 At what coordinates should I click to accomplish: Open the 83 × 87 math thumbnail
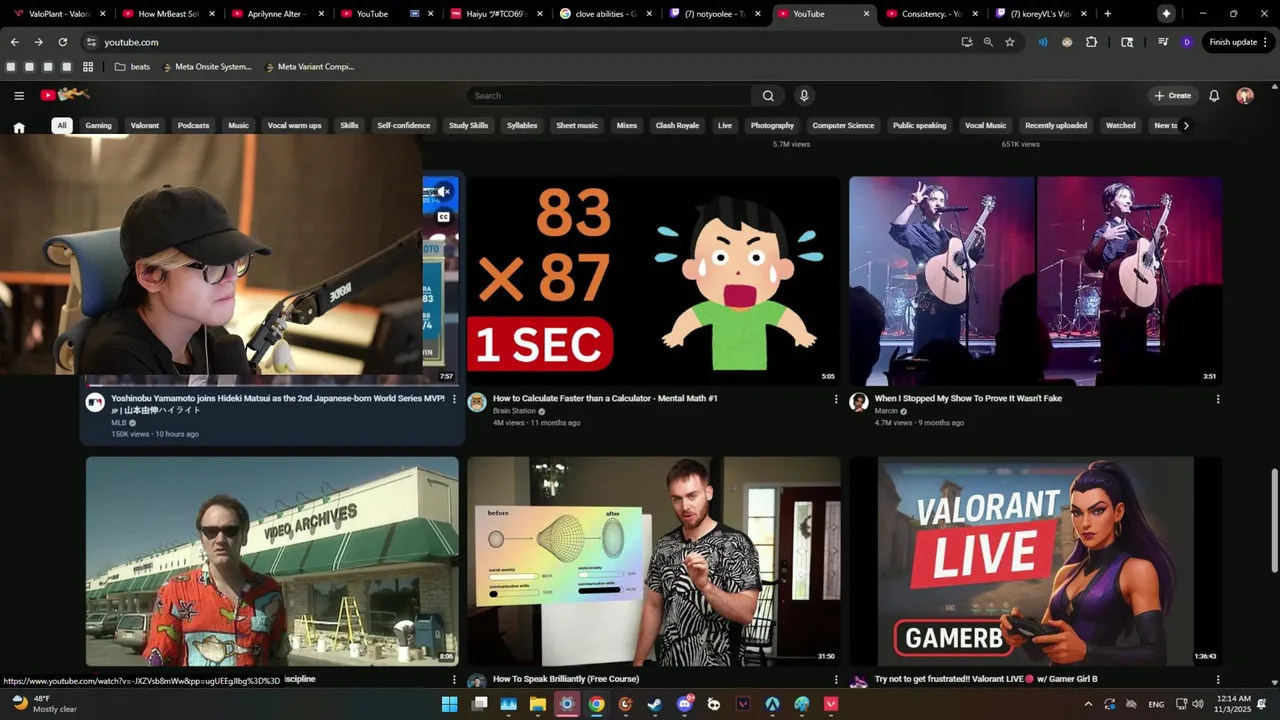(x=654, y=281)
